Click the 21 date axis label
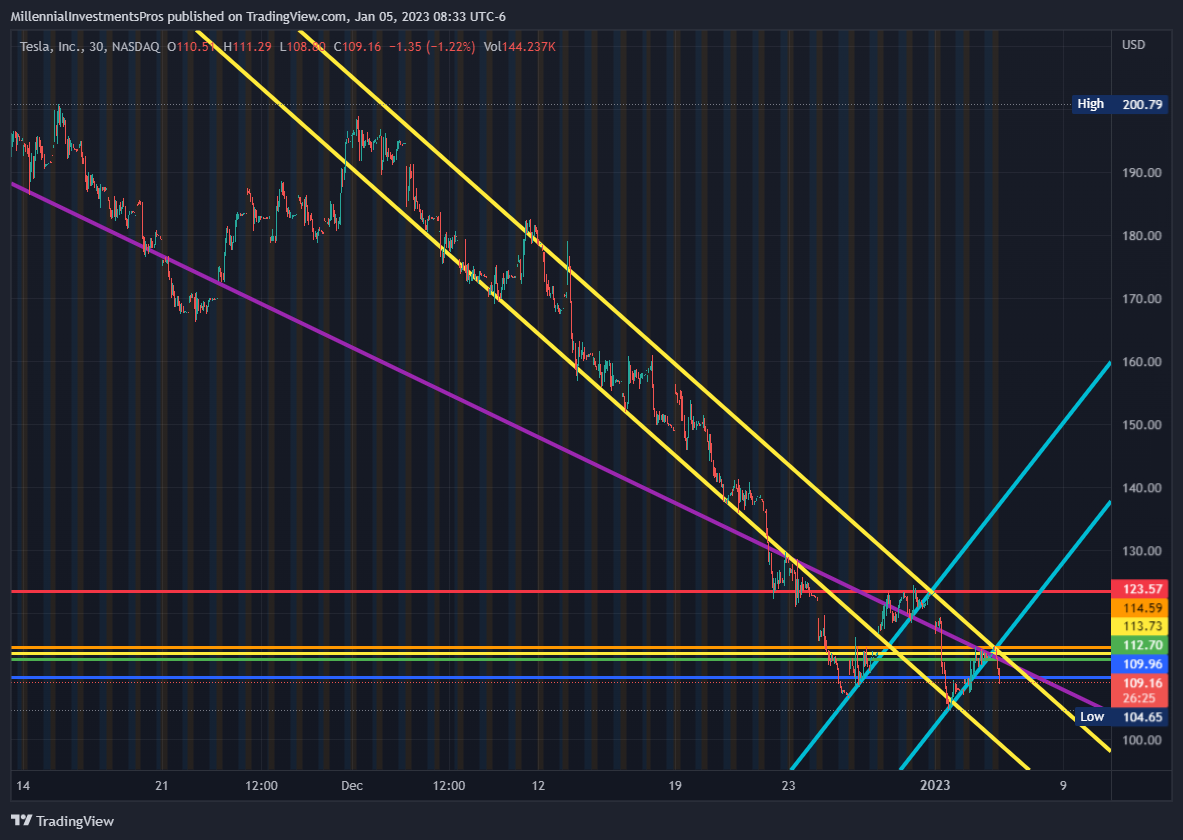The width and height of the screenshot is (1183, 840). coord(161,786)
